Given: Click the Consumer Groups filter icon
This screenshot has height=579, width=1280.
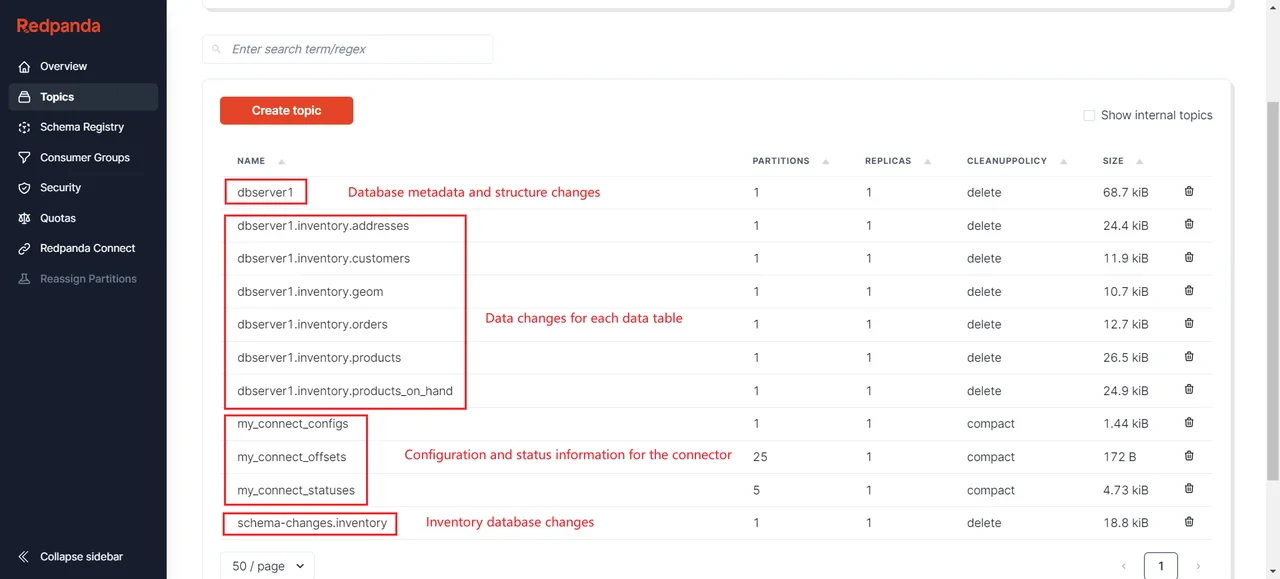Looking at the screenshot, I should click(25, 158).
